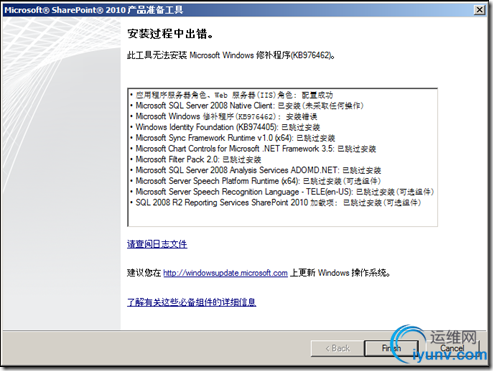Viewport: 493px width, 371px height.
Task: Click the Finish button
Action: click(x=391, y=348)
